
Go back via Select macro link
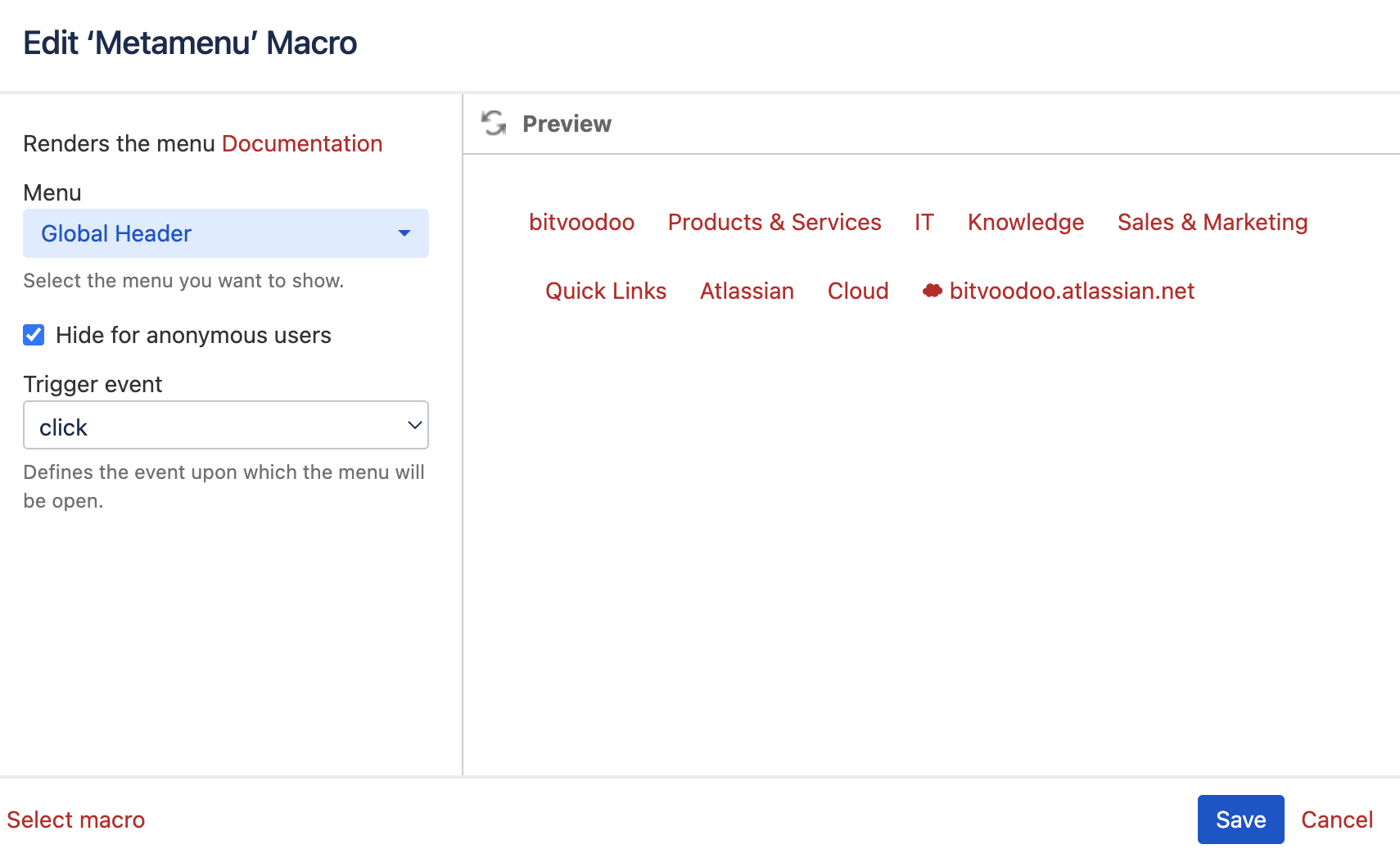coord(76,820)
